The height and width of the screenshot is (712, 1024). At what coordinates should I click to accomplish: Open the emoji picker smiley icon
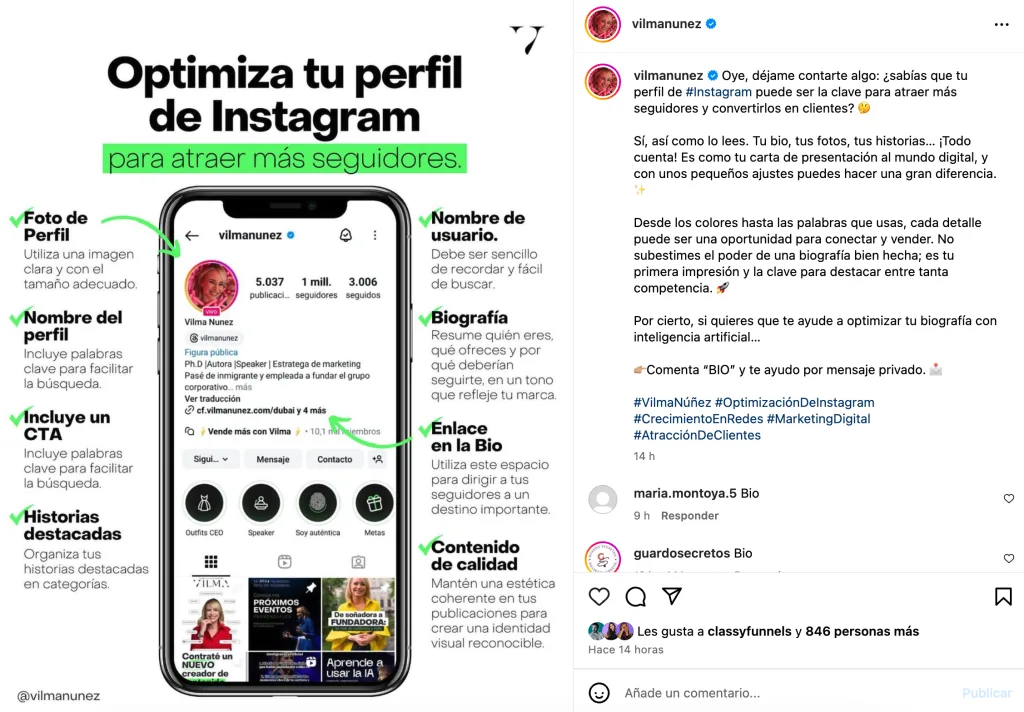(599, 692)
